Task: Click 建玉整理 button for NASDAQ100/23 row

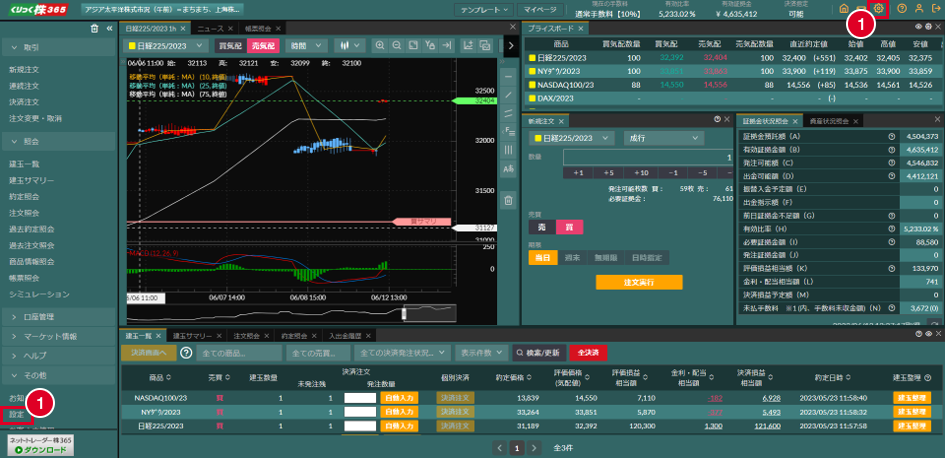Action: point(912,398)
